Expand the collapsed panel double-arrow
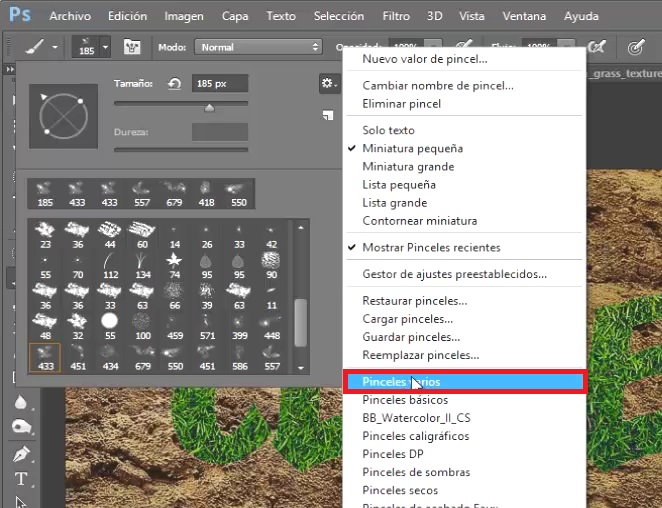Image resolution: width=662 pixels, height=508 pixels. pyautogui.click(x=9, y=68)
